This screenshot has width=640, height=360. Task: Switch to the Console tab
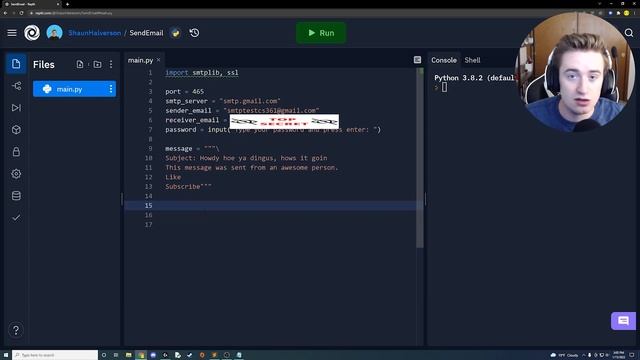(444, 60)
